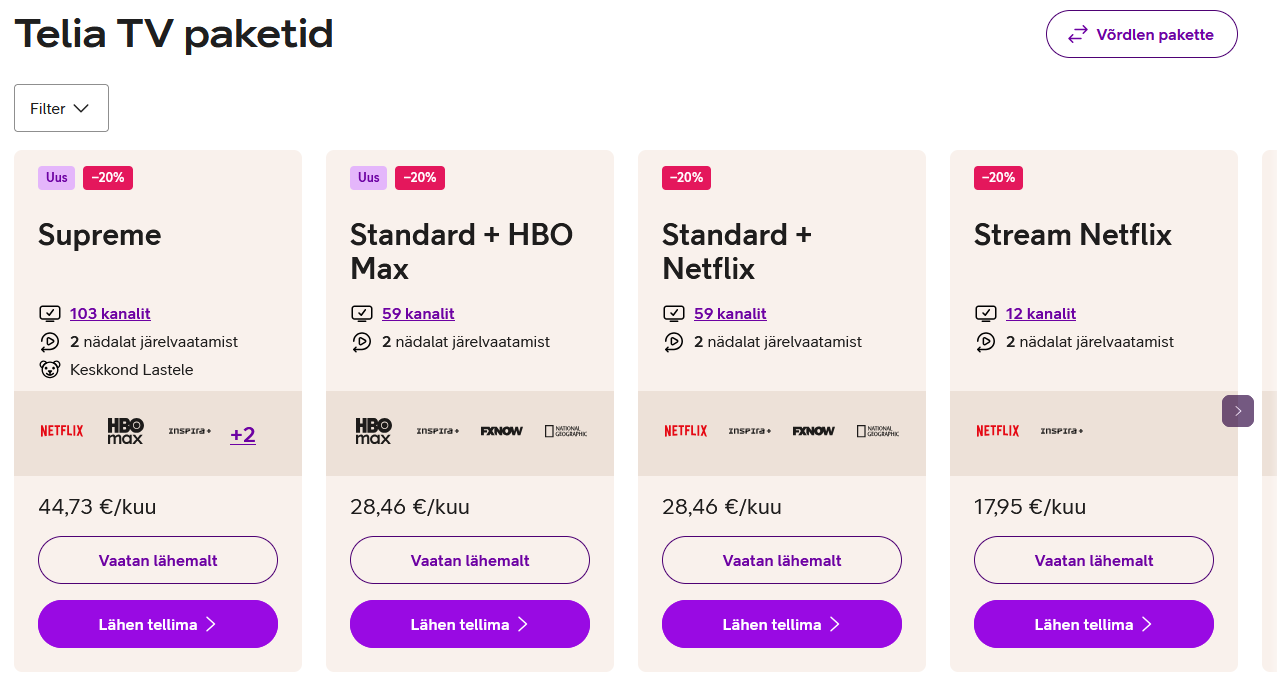Click Vaatan lähemalt for Supreme

[x=158, y=560]
